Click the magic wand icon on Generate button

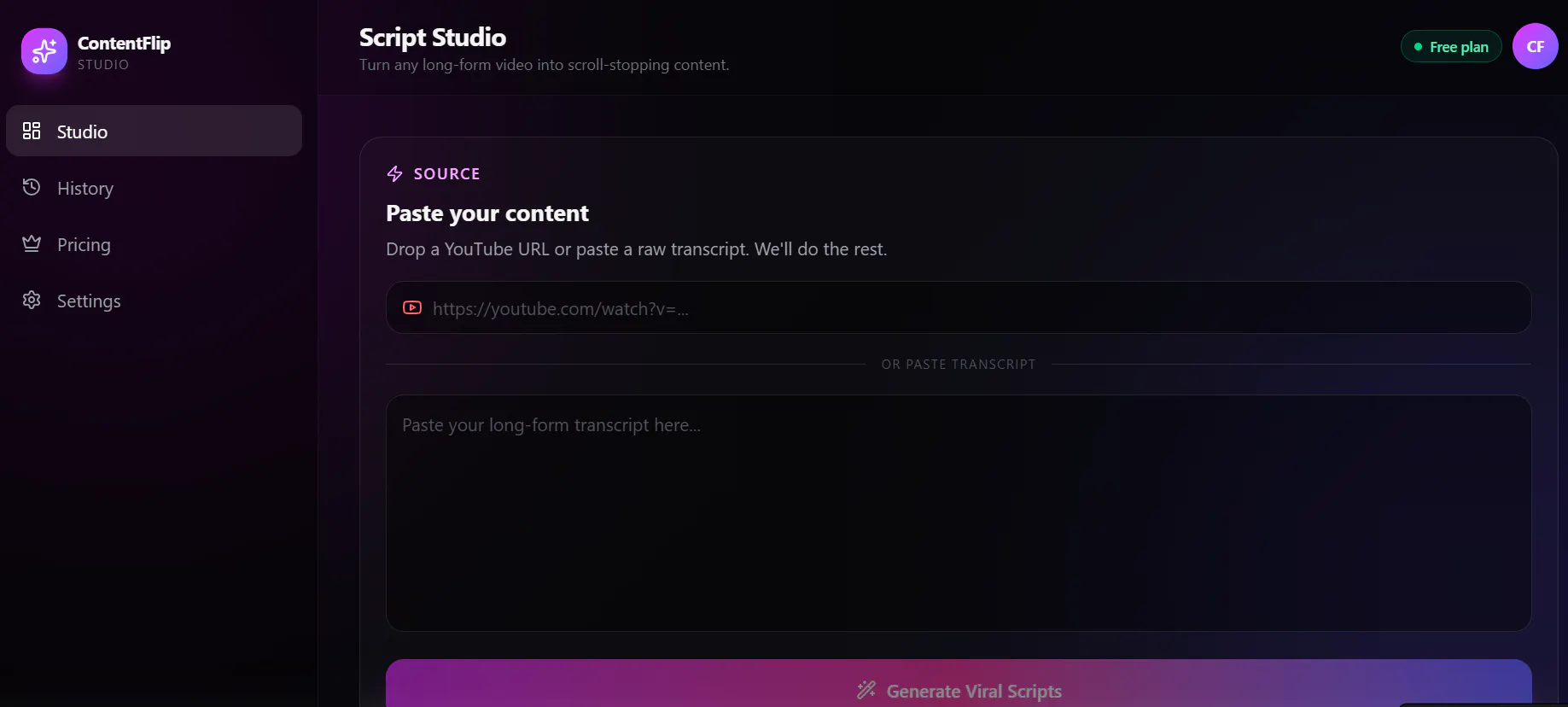coord(866,690)
